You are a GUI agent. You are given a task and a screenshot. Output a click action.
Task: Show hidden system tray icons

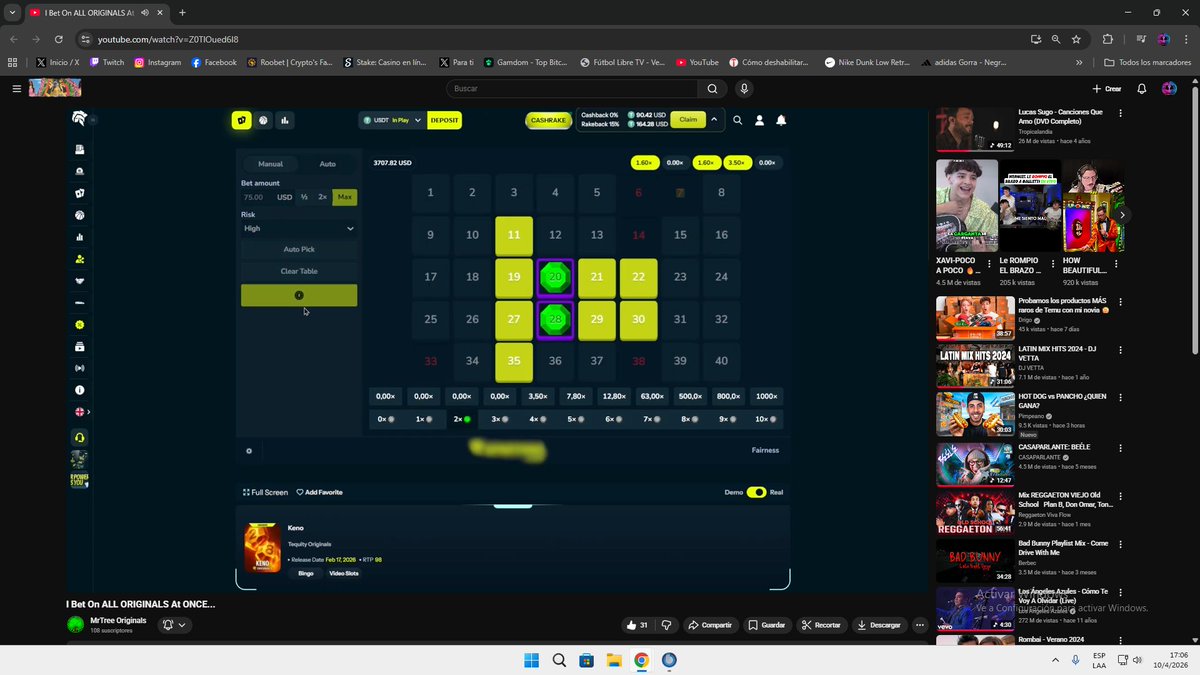(1055, 660)
